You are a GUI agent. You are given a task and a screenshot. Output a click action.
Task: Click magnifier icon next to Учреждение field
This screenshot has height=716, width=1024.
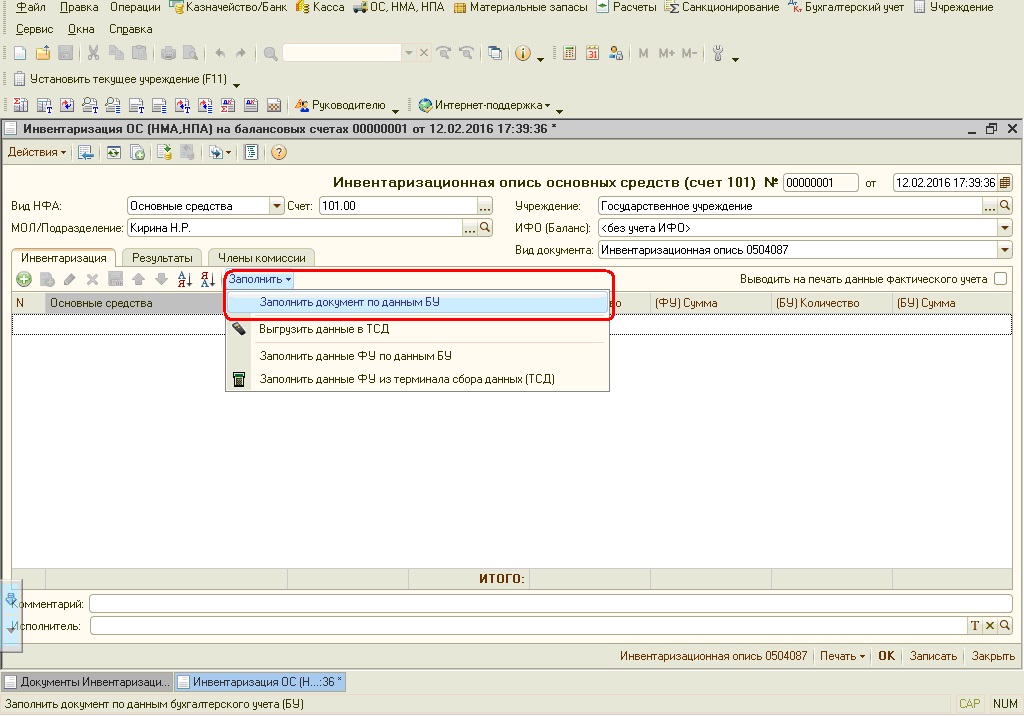tap(1005, 206)
